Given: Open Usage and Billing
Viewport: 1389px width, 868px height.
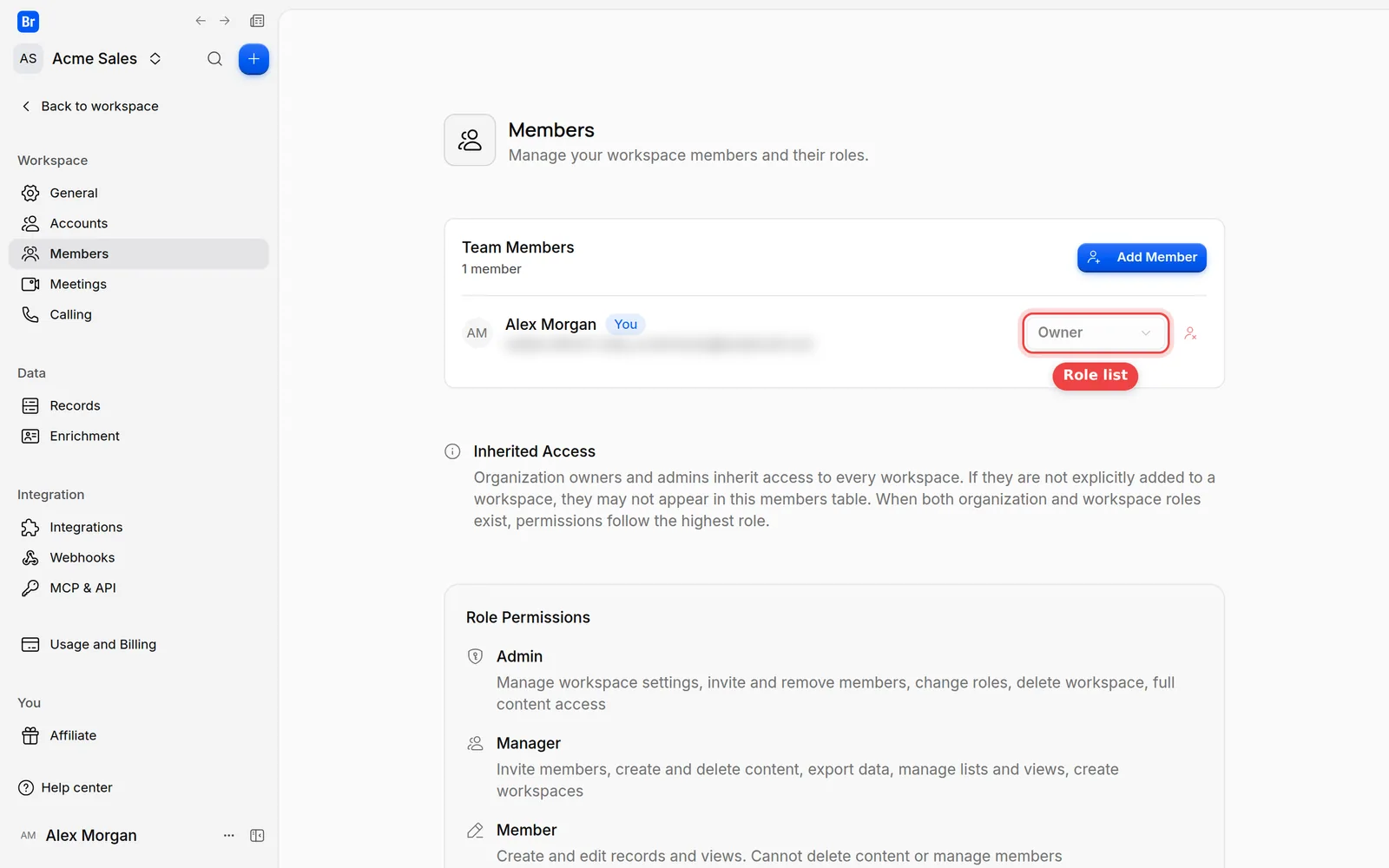Looking at the screenshot, I should click(139, 644).
